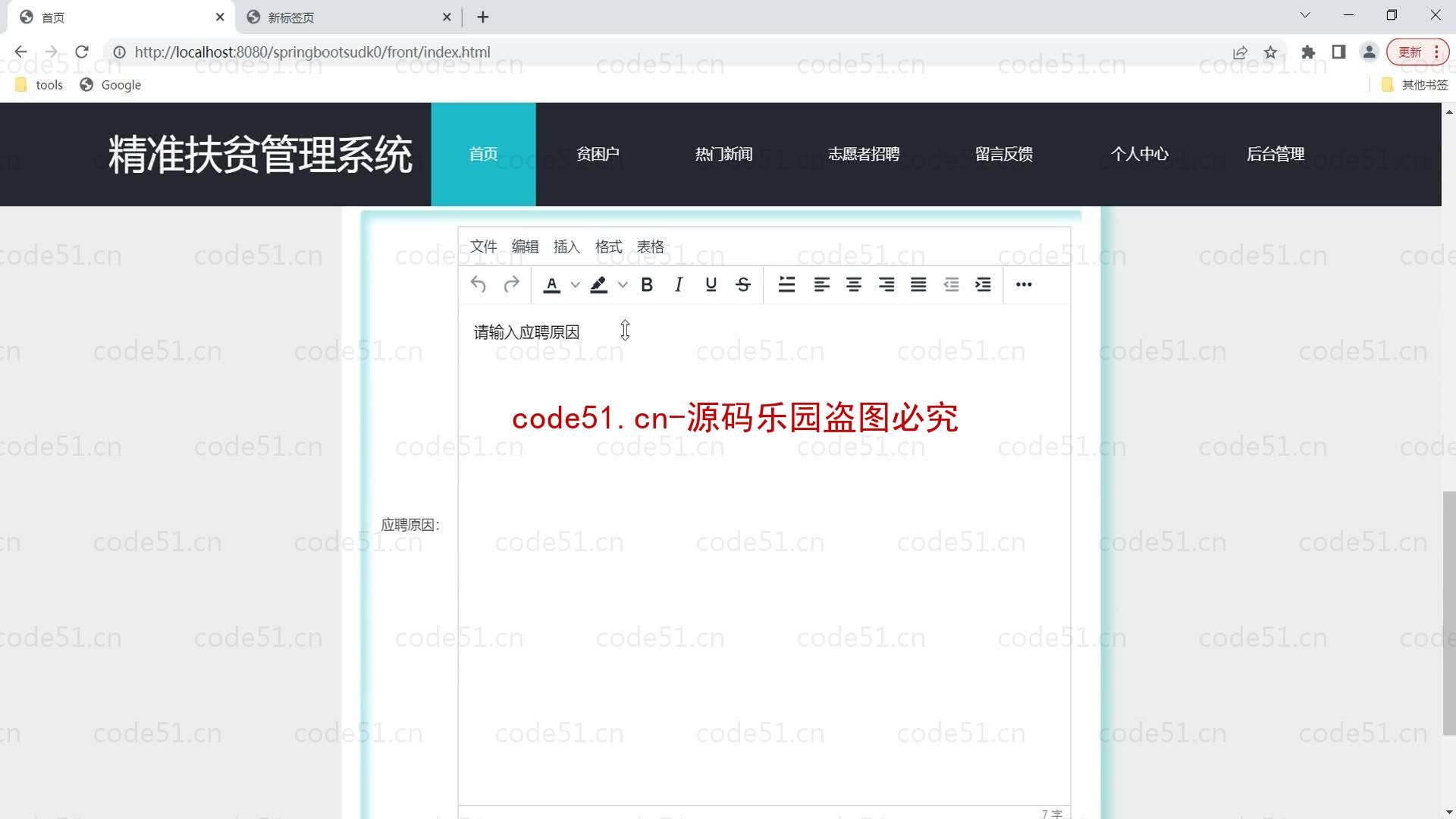Open the 格式 editor menu
The width and height of the screenshot is (1456, 819).
[608, 246]
